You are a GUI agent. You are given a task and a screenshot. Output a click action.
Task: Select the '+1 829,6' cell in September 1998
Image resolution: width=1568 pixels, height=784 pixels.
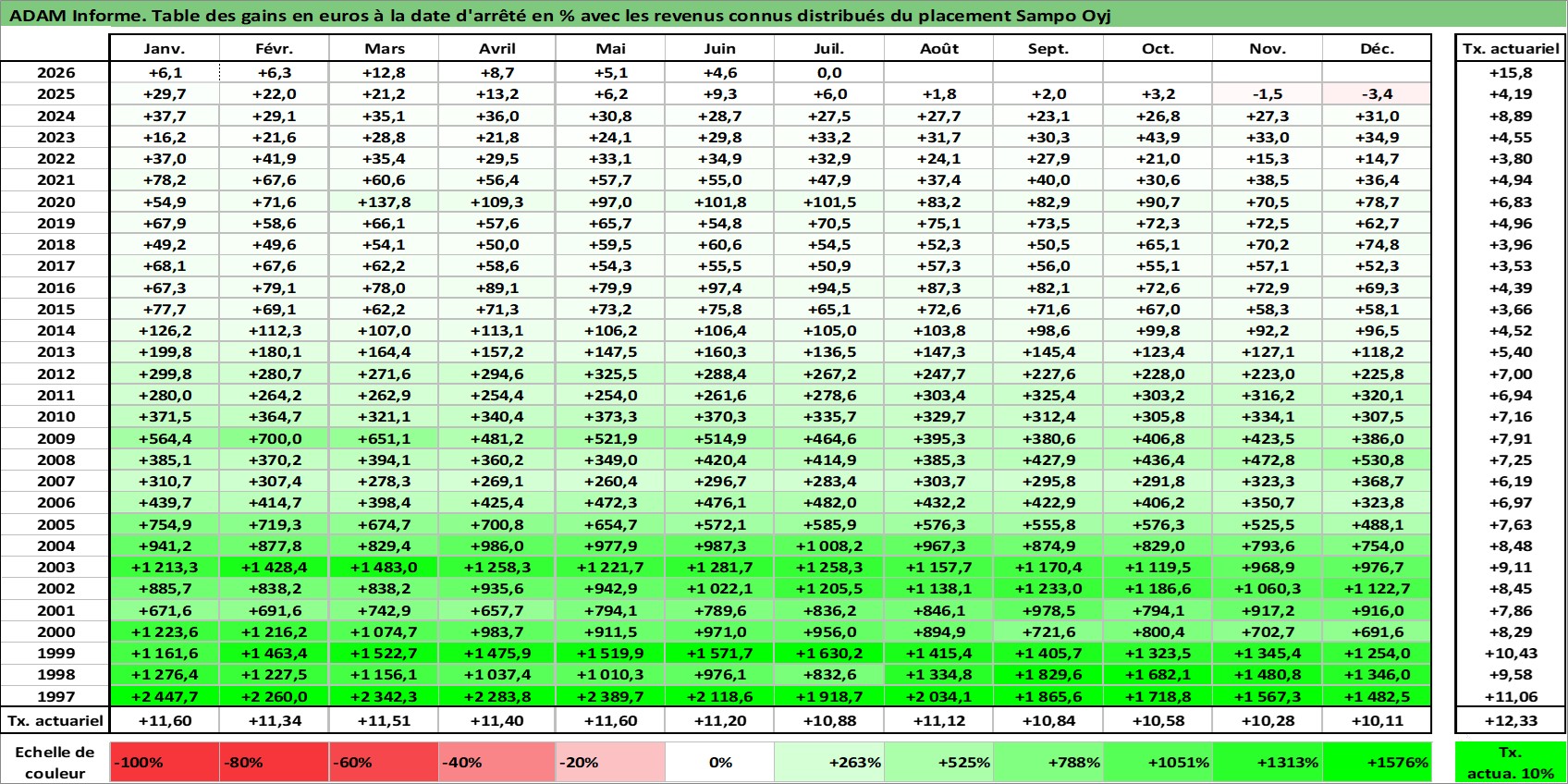click(1048, 674)
